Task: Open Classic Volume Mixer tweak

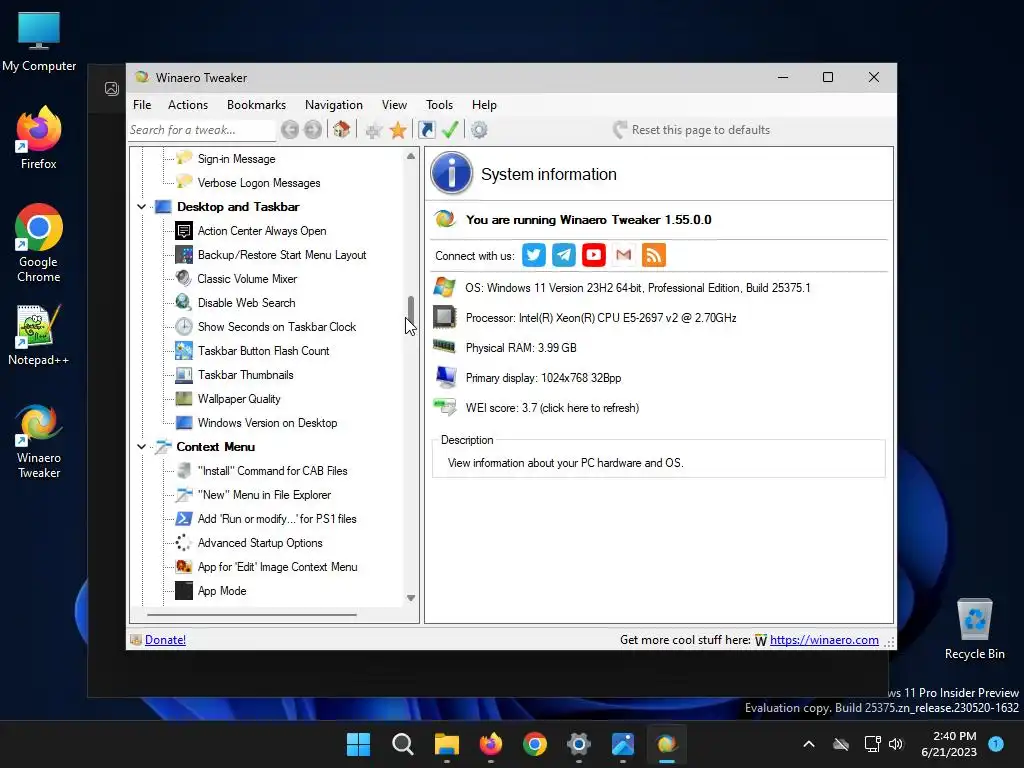Action: point(247,279)
